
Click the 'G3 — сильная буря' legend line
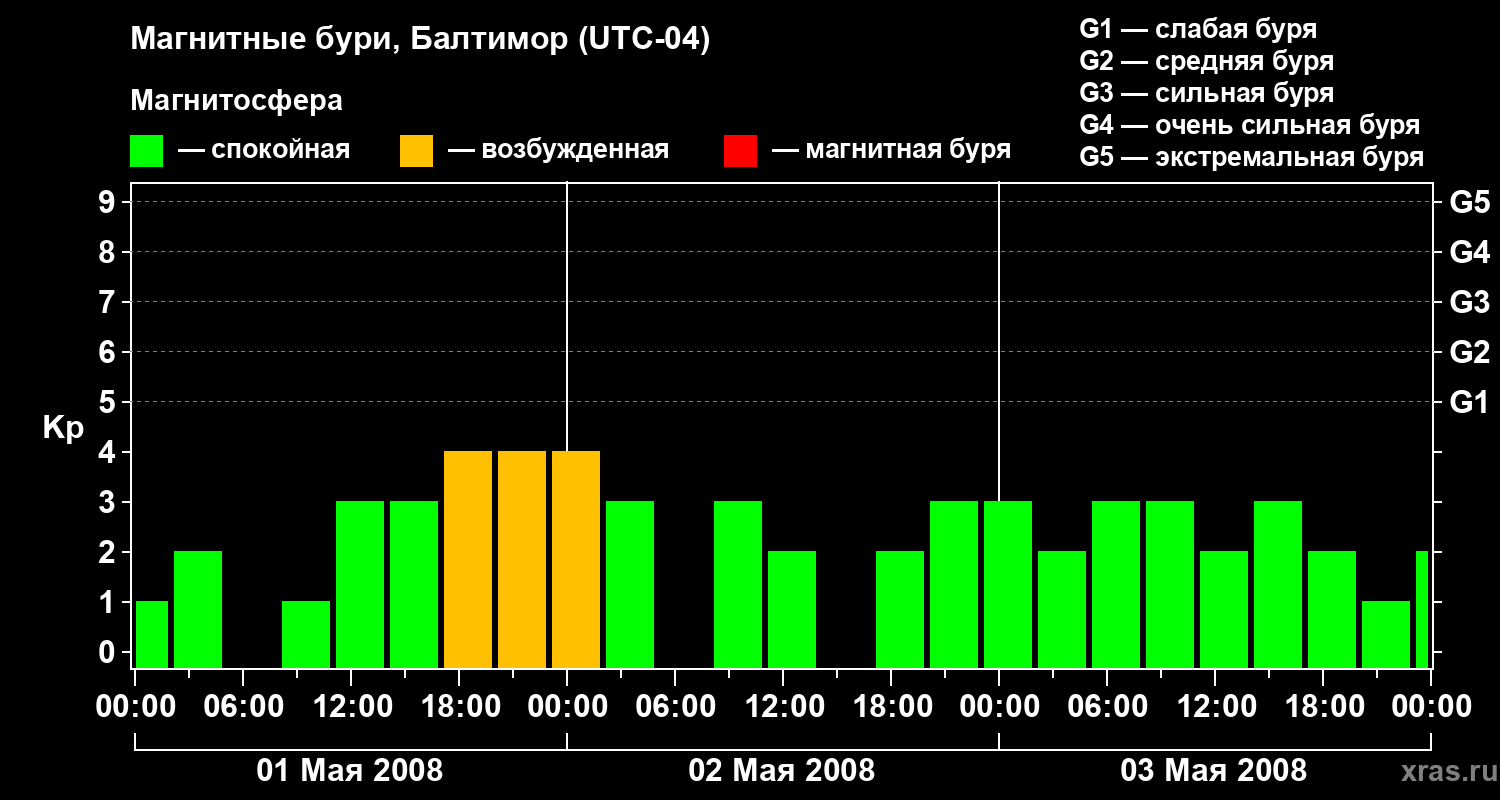1206,93
